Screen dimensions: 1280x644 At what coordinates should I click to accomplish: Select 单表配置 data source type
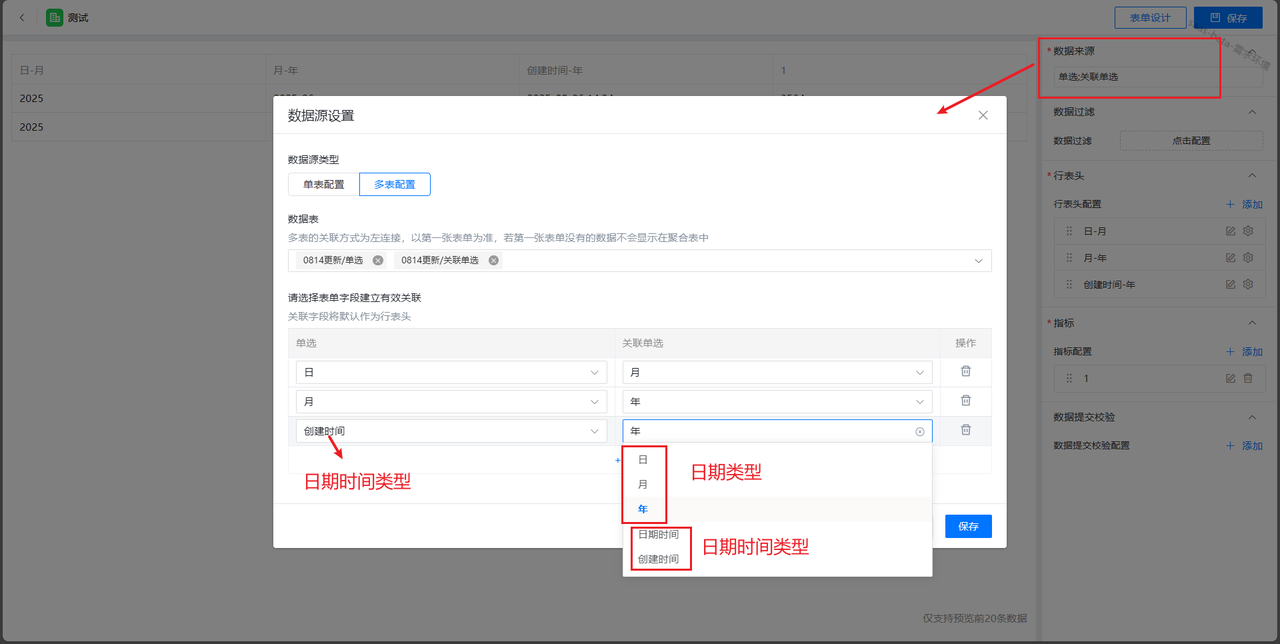coord(323,185)
